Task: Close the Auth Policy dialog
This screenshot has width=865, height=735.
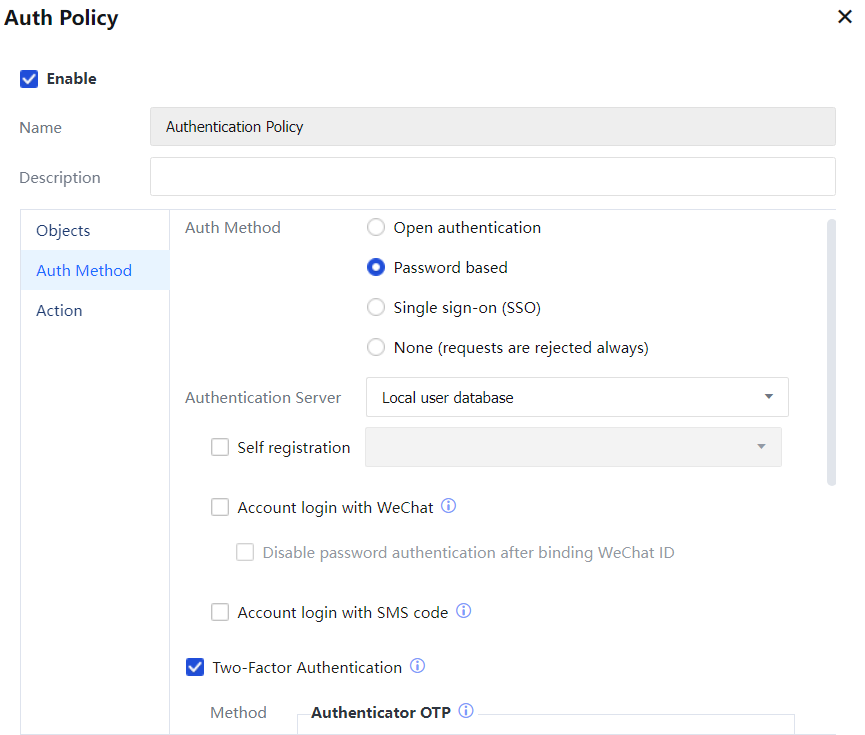Action: pyautogui.click(x=844, y=17)
